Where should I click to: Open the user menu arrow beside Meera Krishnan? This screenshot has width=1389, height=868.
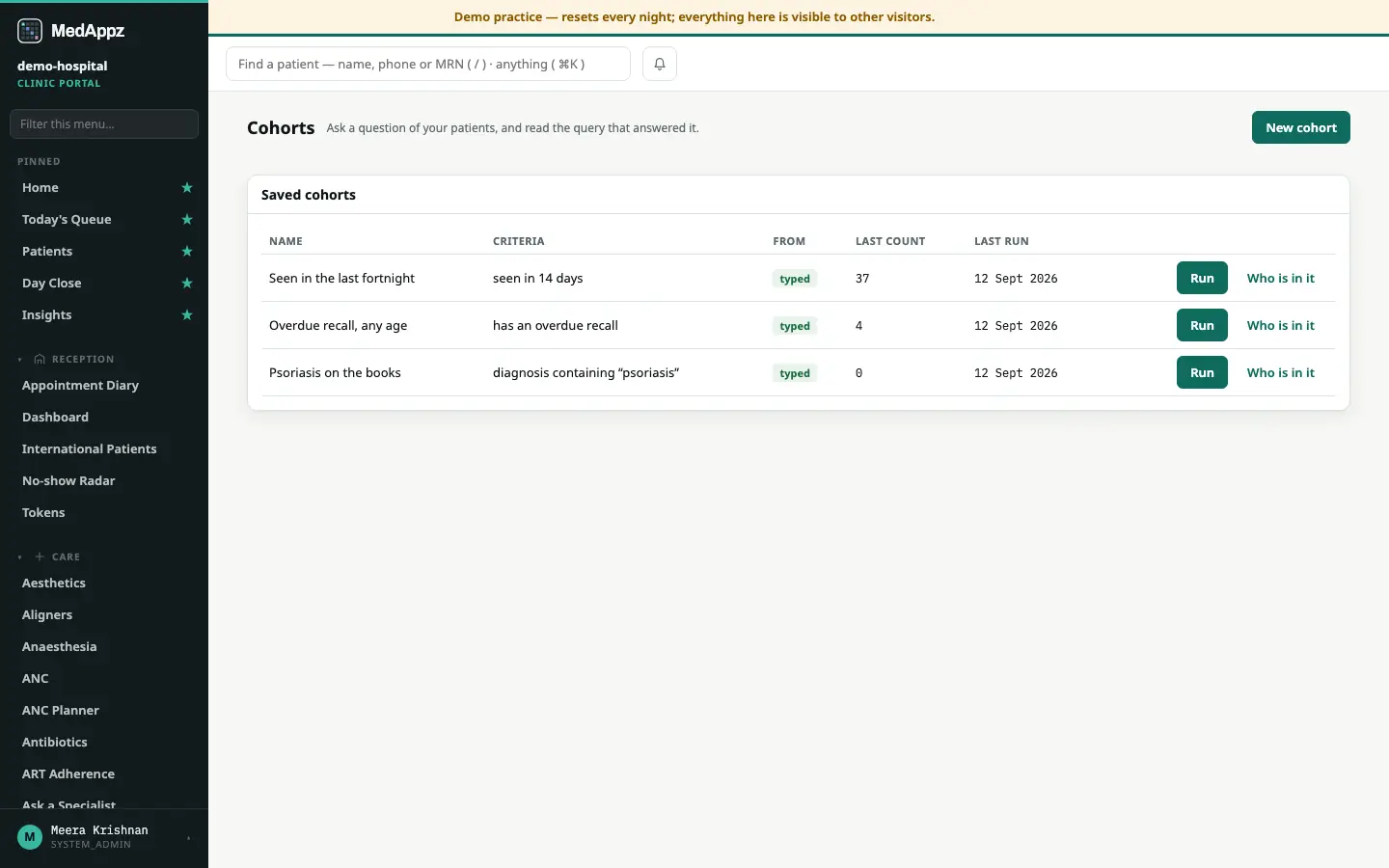coord(189,838)
